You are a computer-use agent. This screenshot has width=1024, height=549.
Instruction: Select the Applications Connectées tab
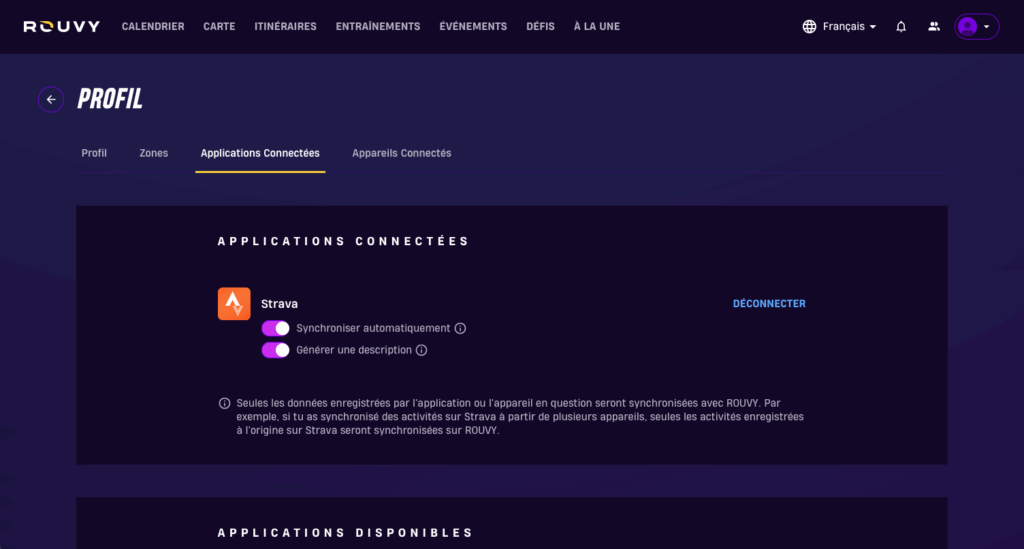[x=260, y=153]
